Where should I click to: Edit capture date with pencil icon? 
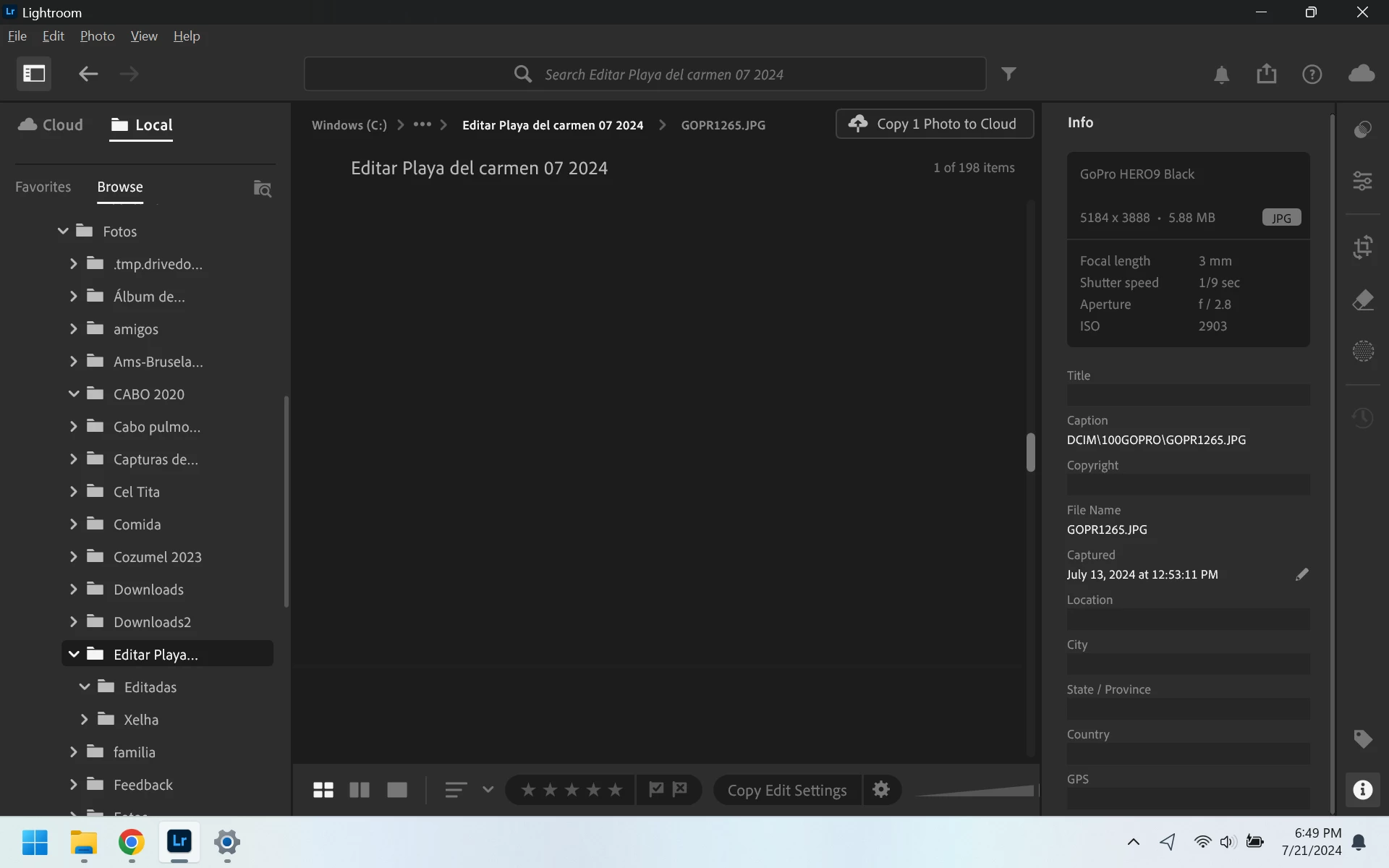(x=1301, y=574)
